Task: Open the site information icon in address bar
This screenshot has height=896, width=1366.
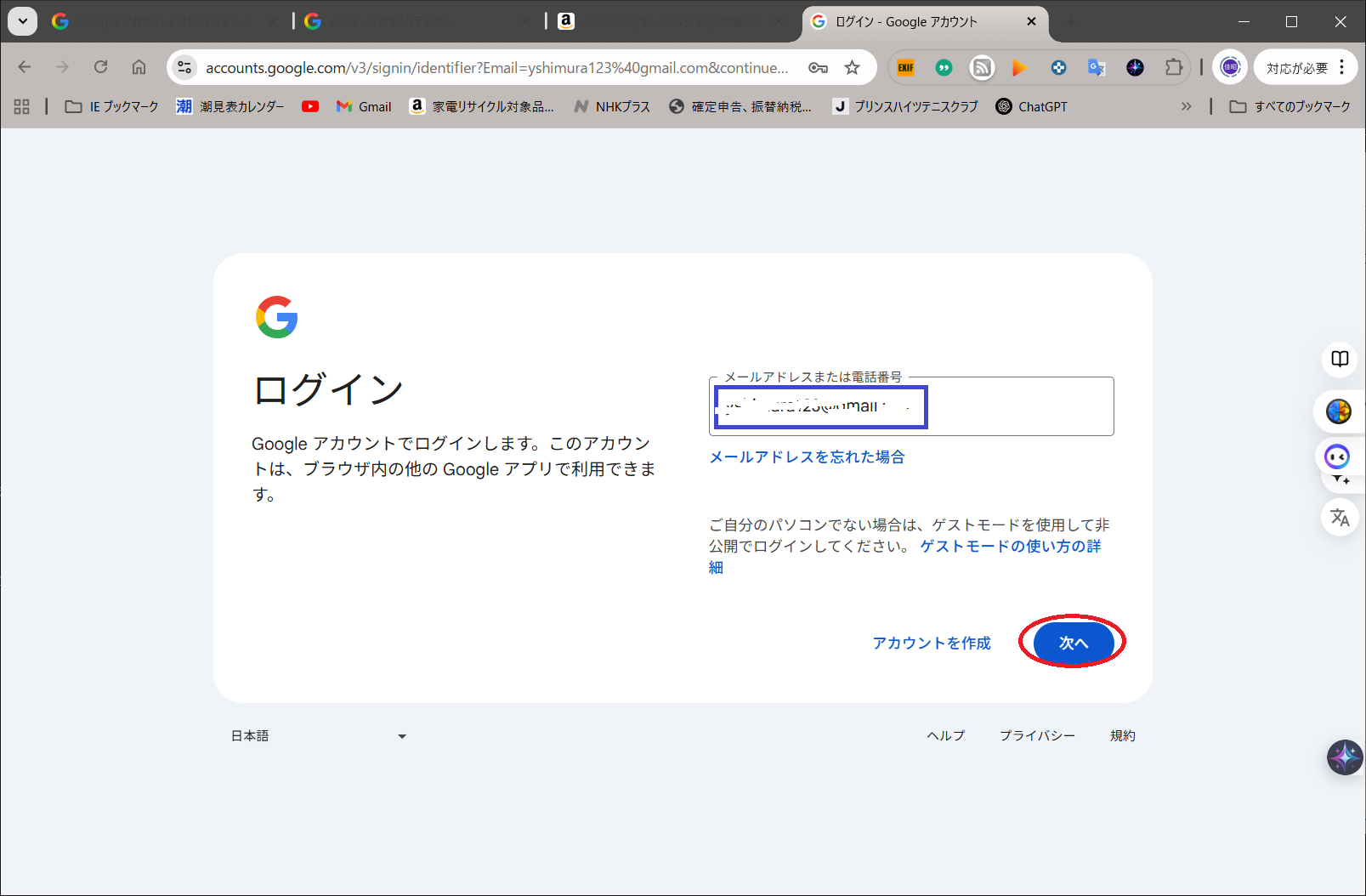Action: (184, 68)
